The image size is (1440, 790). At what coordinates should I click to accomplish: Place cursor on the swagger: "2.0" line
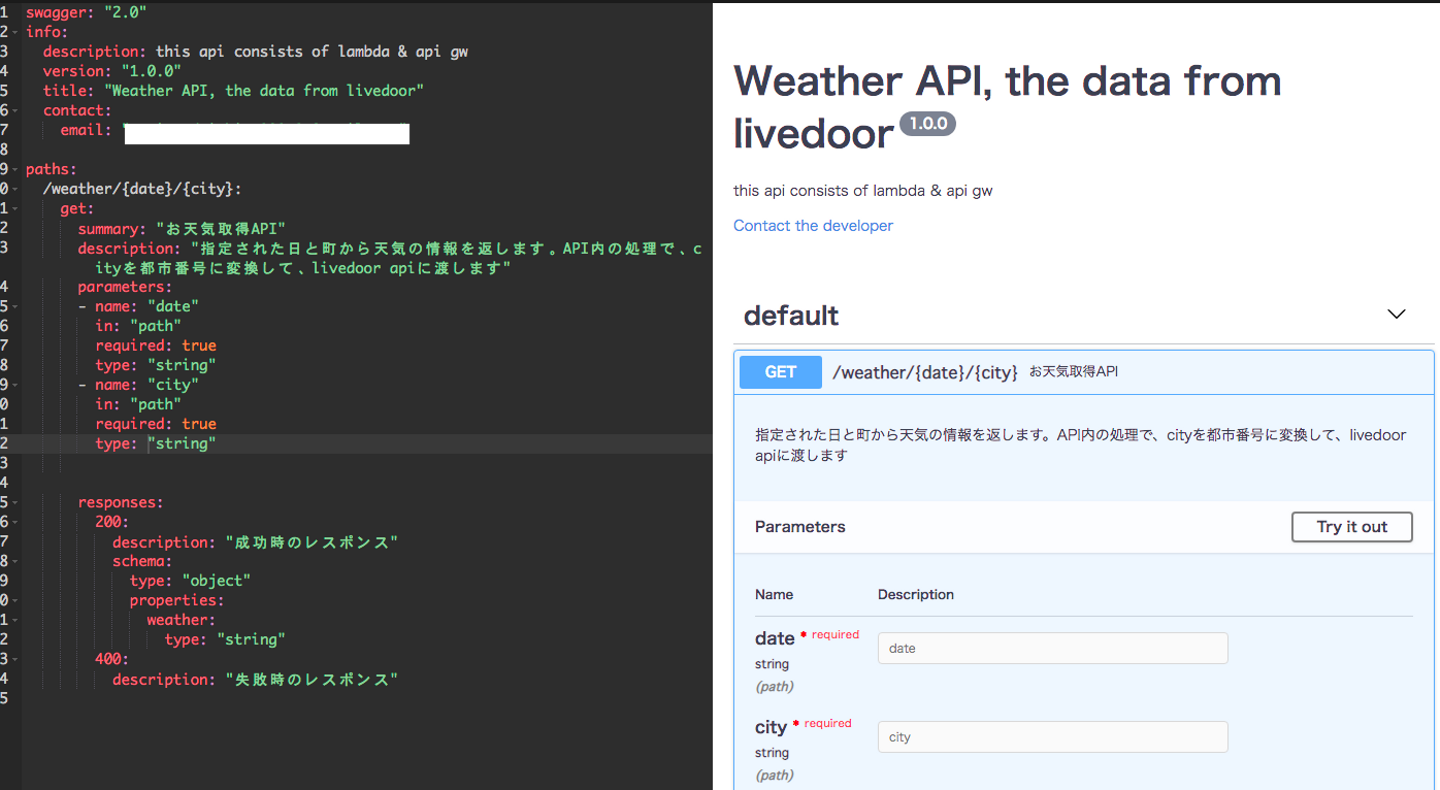[86, 12]
